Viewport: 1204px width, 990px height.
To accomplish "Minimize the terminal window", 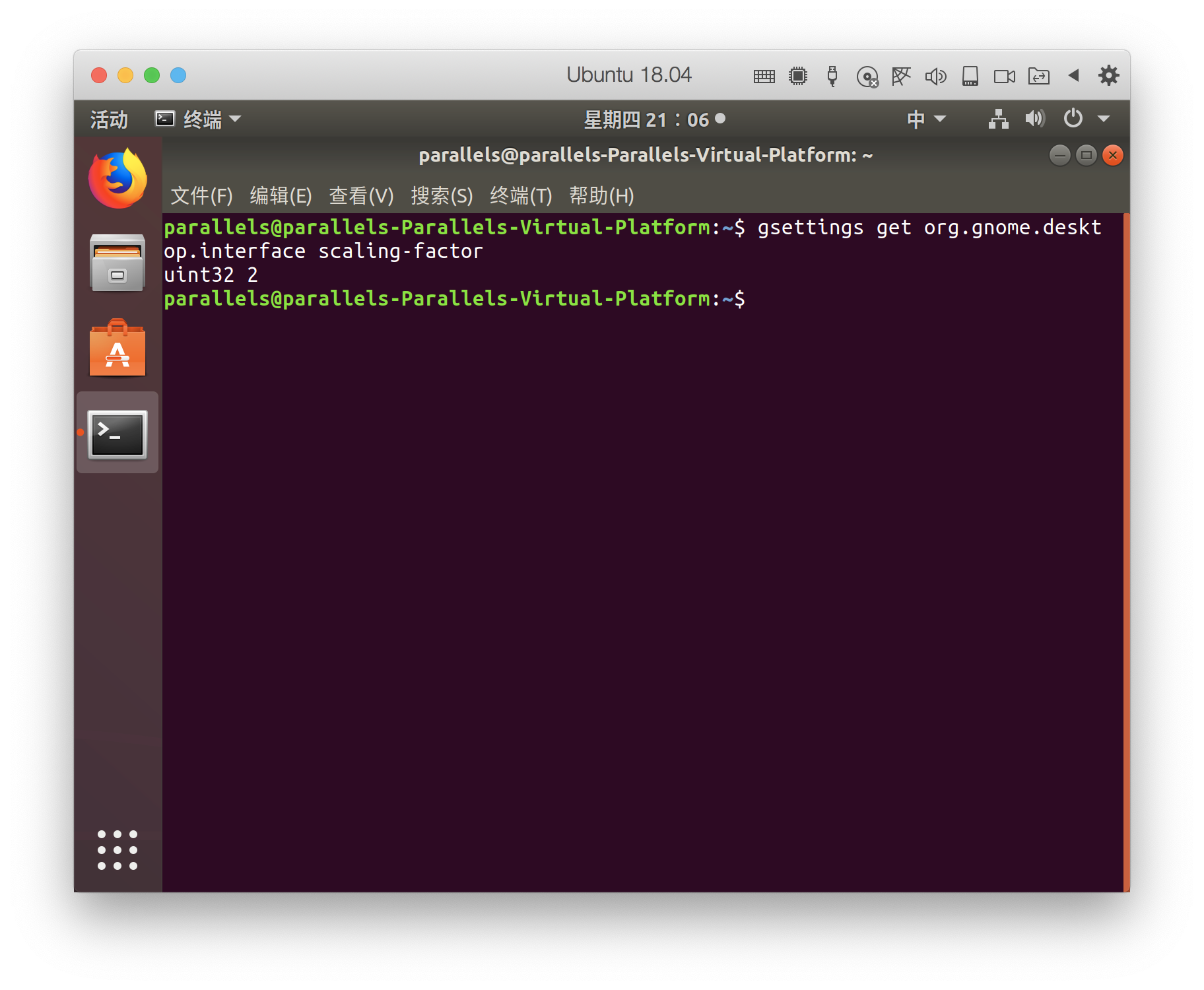I will (1060, 156).
